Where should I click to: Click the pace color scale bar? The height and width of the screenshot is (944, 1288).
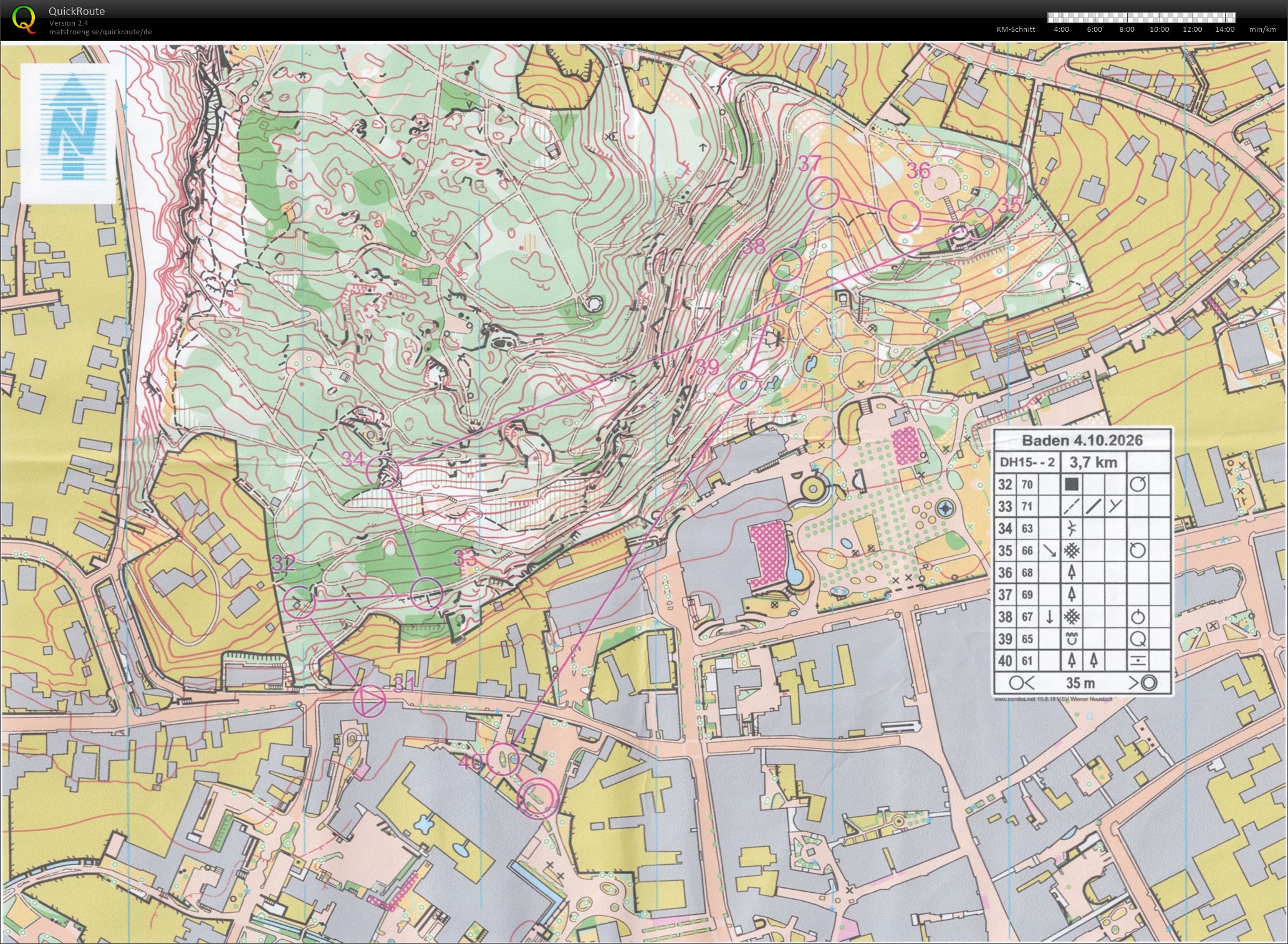(1142, 17)
